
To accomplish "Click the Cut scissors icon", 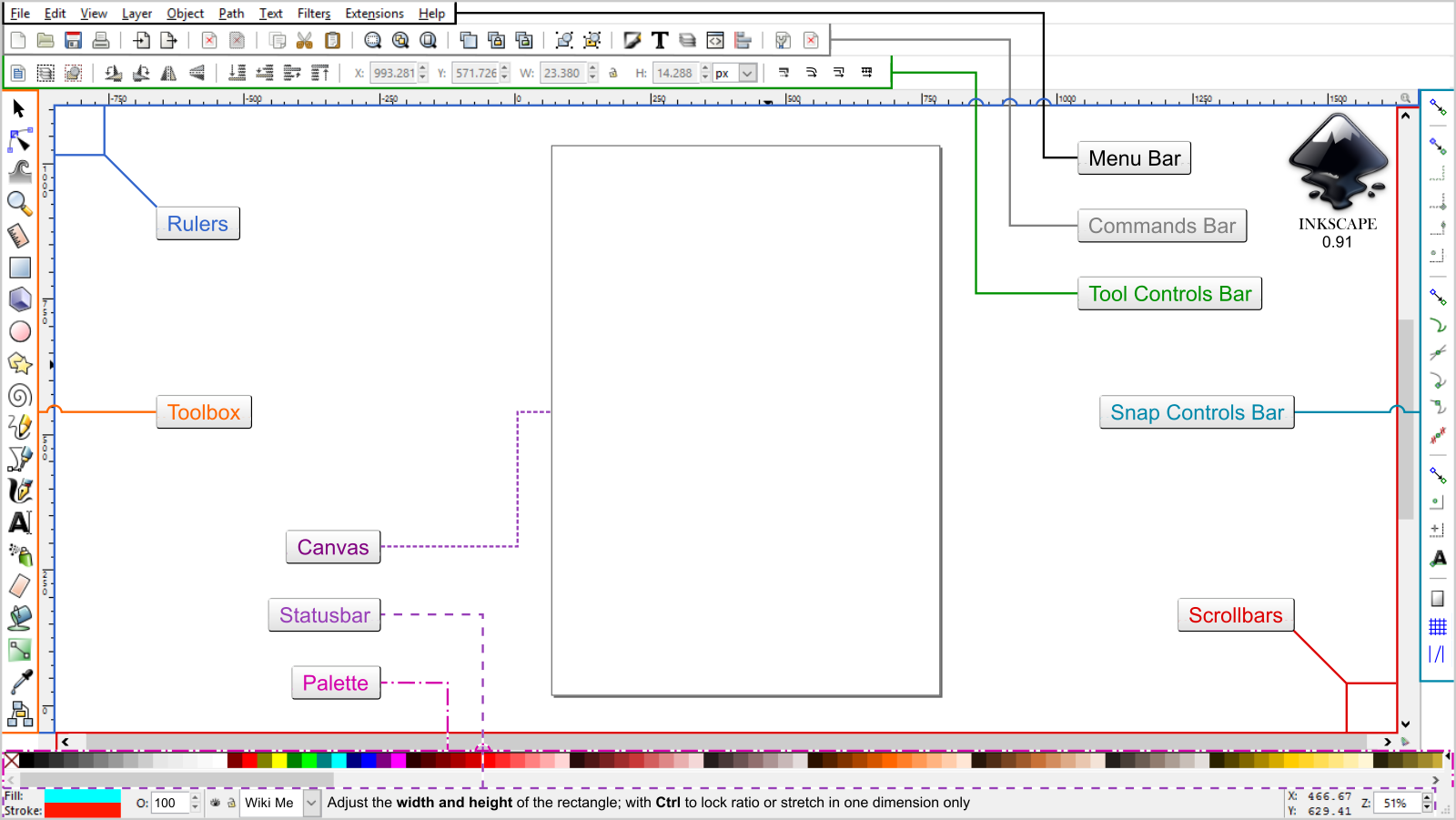I will coord(305,40).
